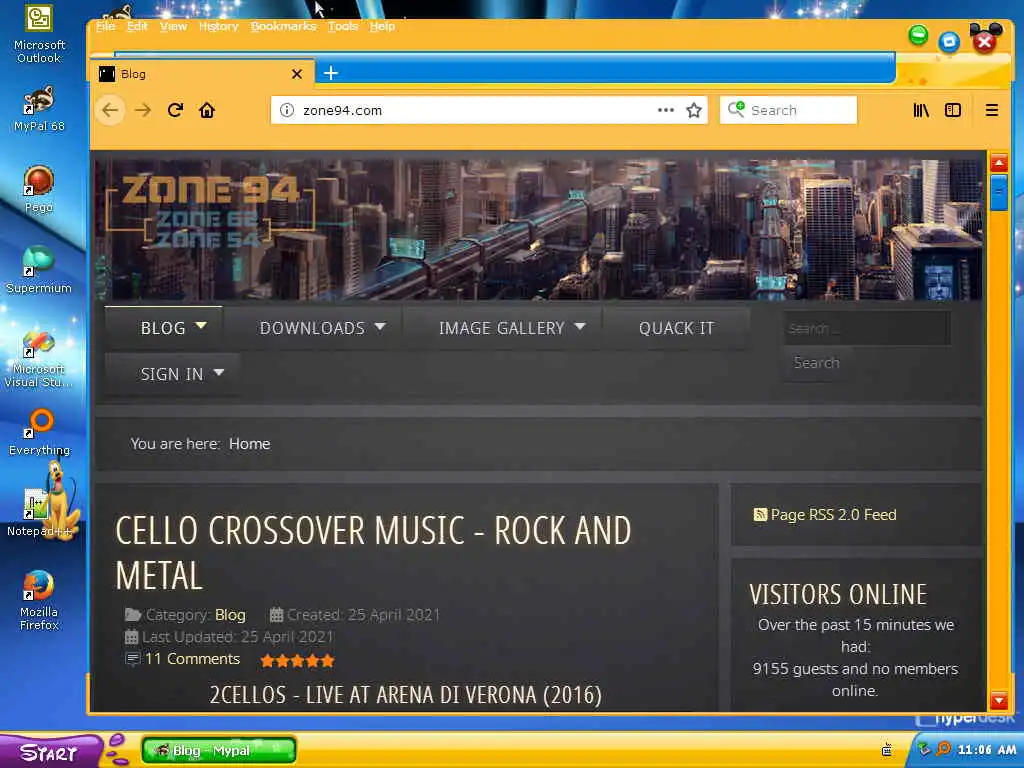Open the Bookmarks menu
The height and width of the screenshot is (768, 1024).
[283, 26]
